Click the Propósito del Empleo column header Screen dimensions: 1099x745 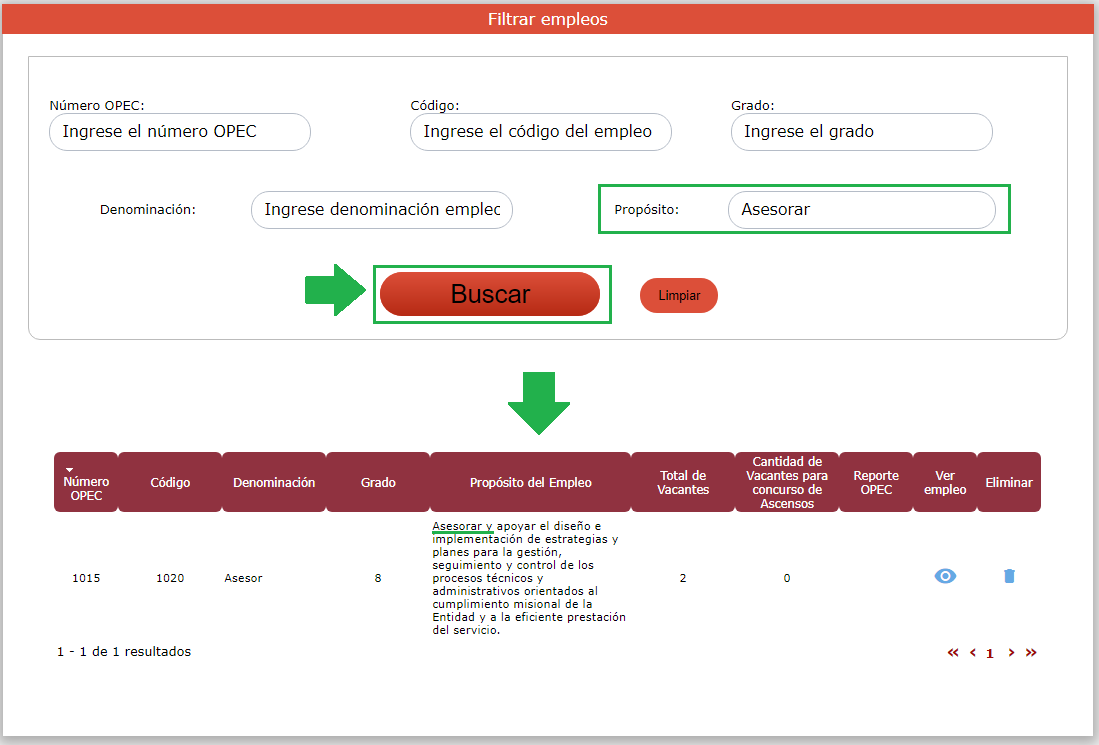pos(530,483)
